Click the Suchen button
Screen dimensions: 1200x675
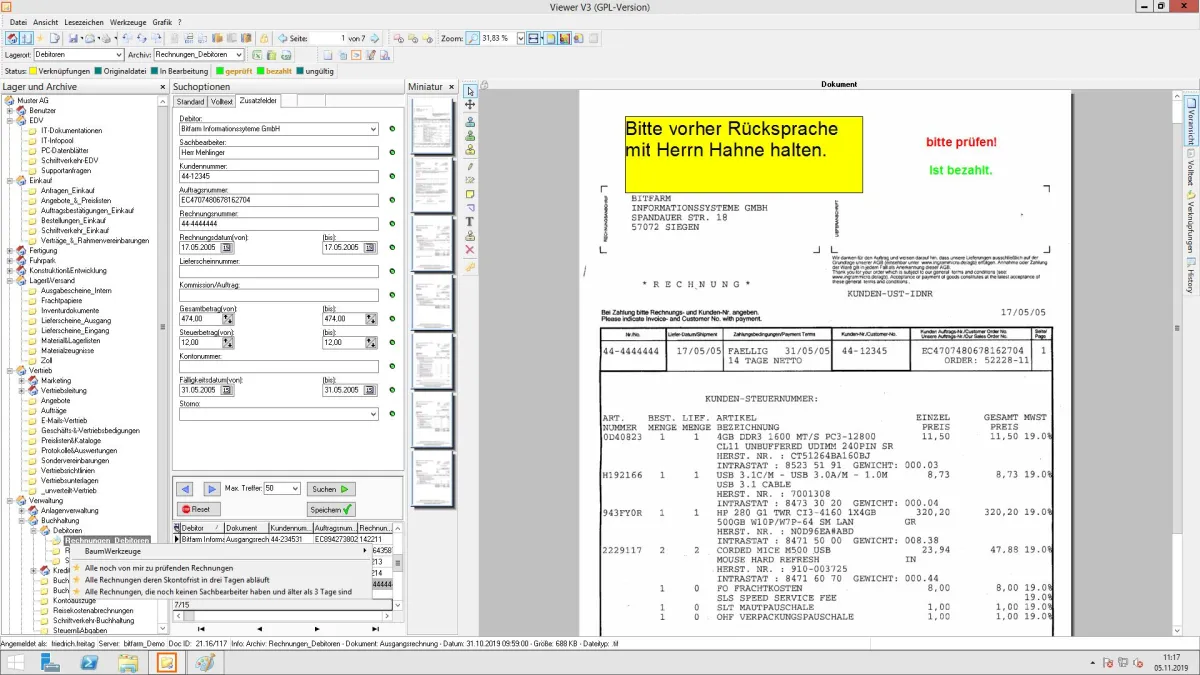tap(331, 489)
